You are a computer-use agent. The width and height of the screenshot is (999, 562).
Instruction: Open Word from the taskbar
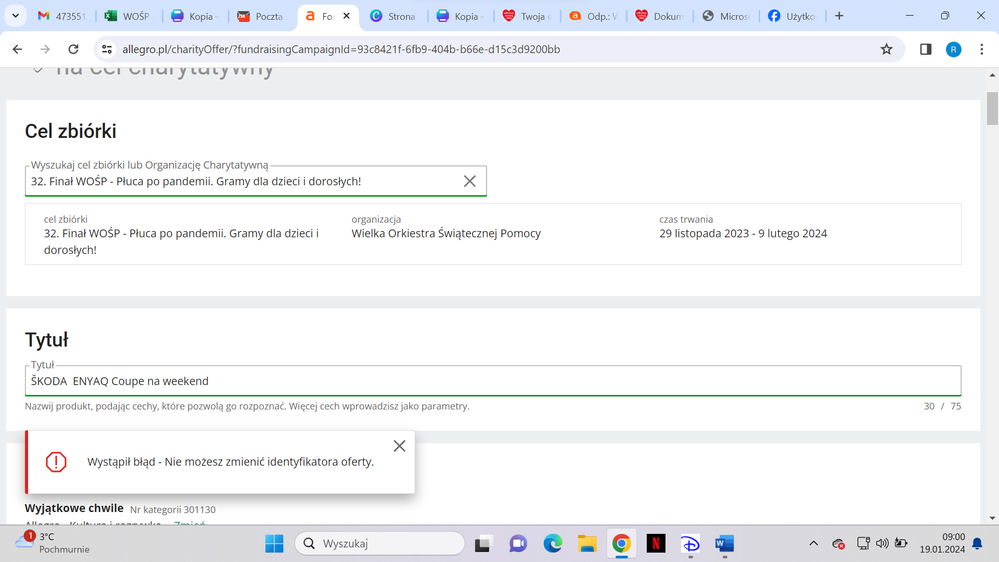pyautogui.click(x=724, y=544)
